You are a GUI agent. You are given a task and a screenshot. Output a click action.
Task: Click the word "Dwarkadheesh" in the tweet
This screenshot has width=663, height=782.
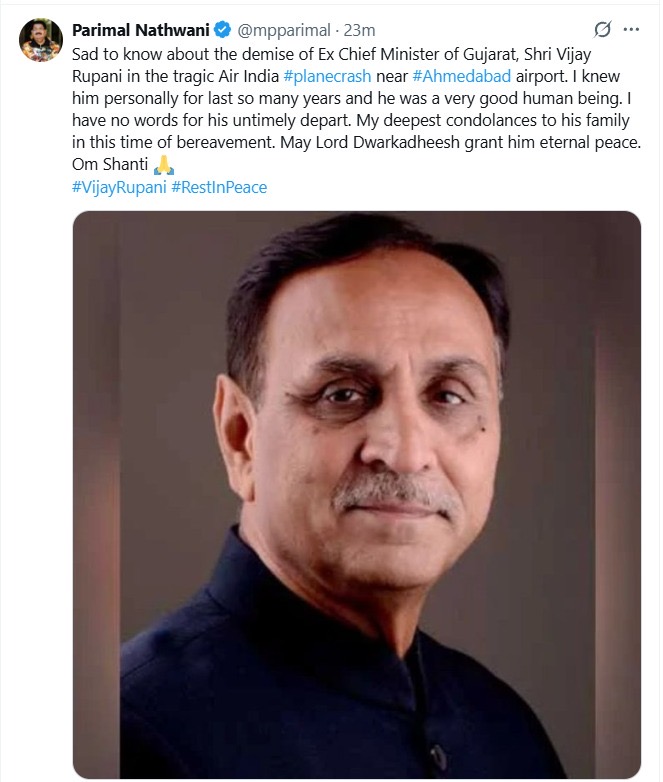point(406,142)
